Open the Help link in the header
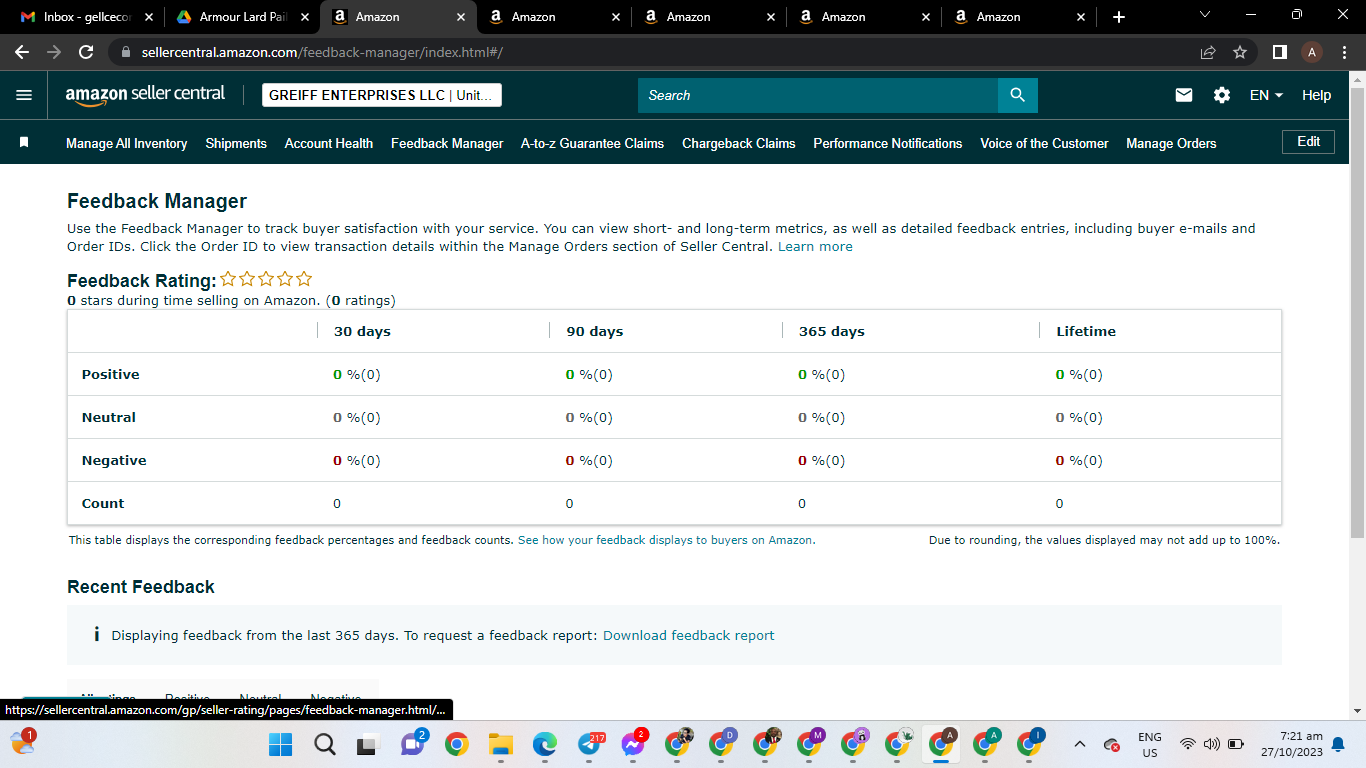Viewport: 1366px width, 768px height. [x=1316, y=95]
